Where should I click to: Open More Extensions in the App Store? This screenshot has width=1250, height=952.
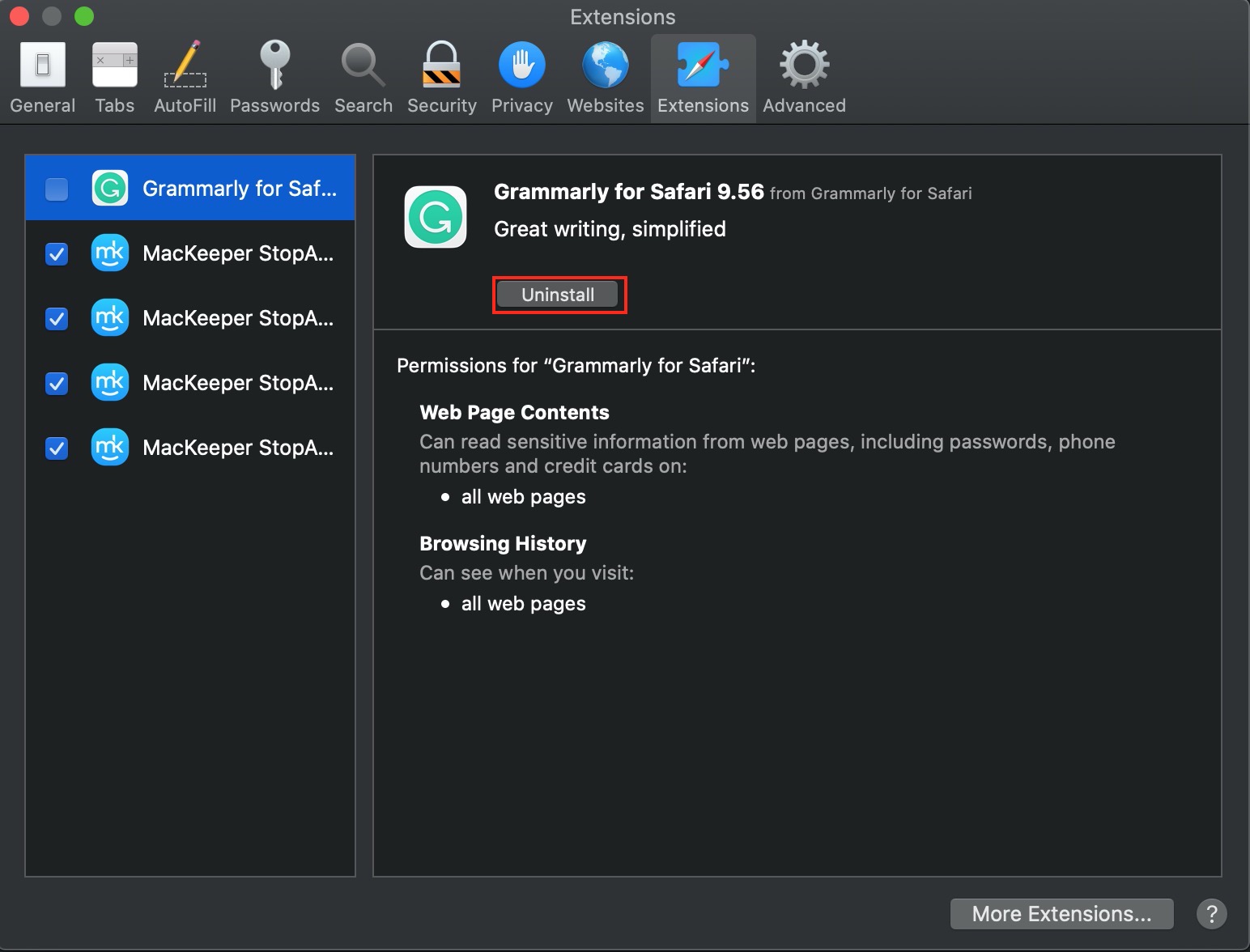pos(1061,914)
